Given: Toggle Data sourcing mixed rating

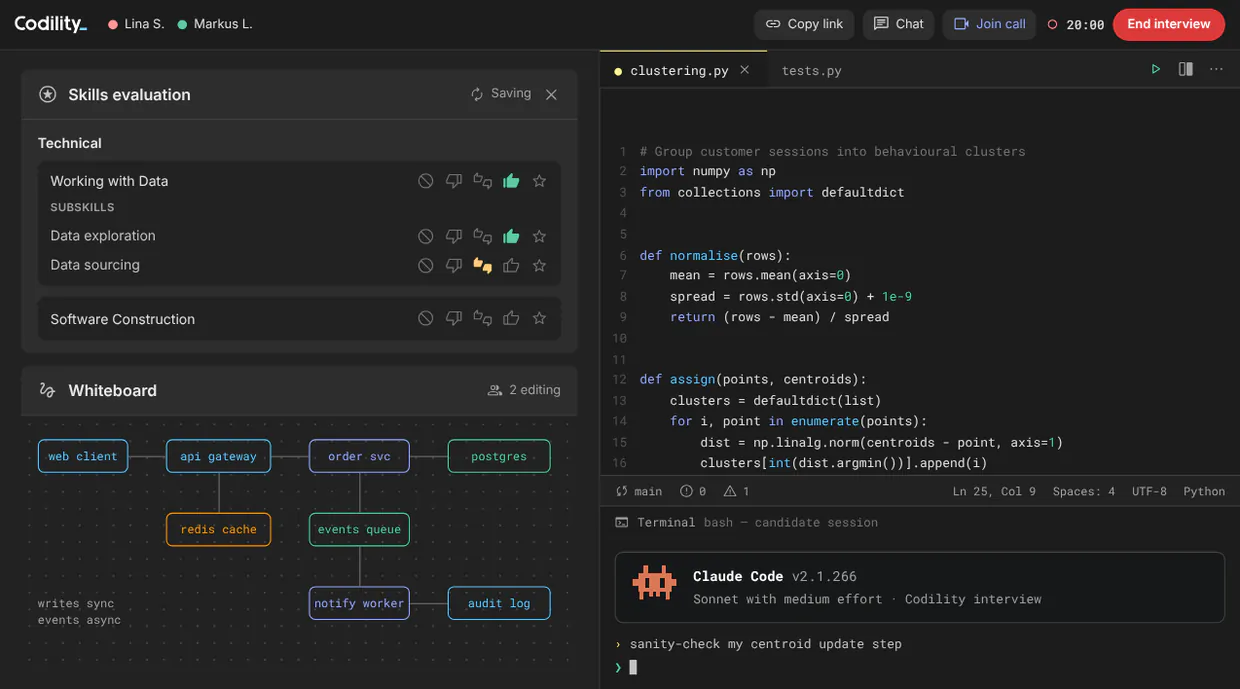Looking at the screenshot, I should 483,265.
